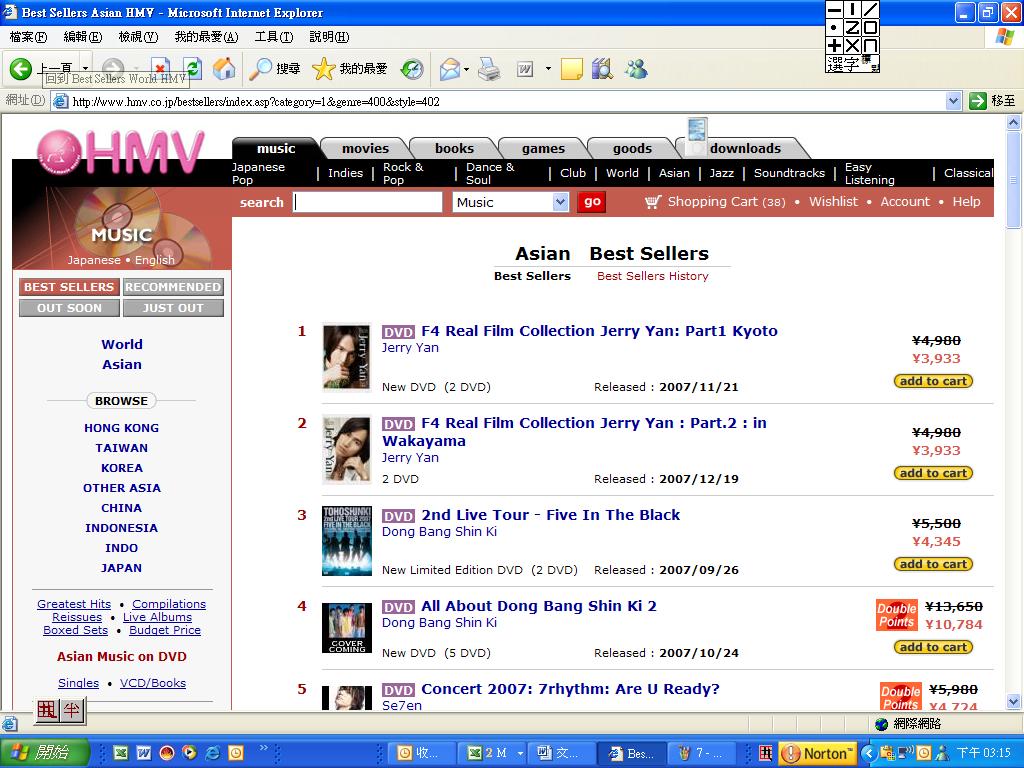Viewport: 1024px width, 768px height.
Task: Open the Back button history dropdown arrow
Action: [x=86, y=69]
